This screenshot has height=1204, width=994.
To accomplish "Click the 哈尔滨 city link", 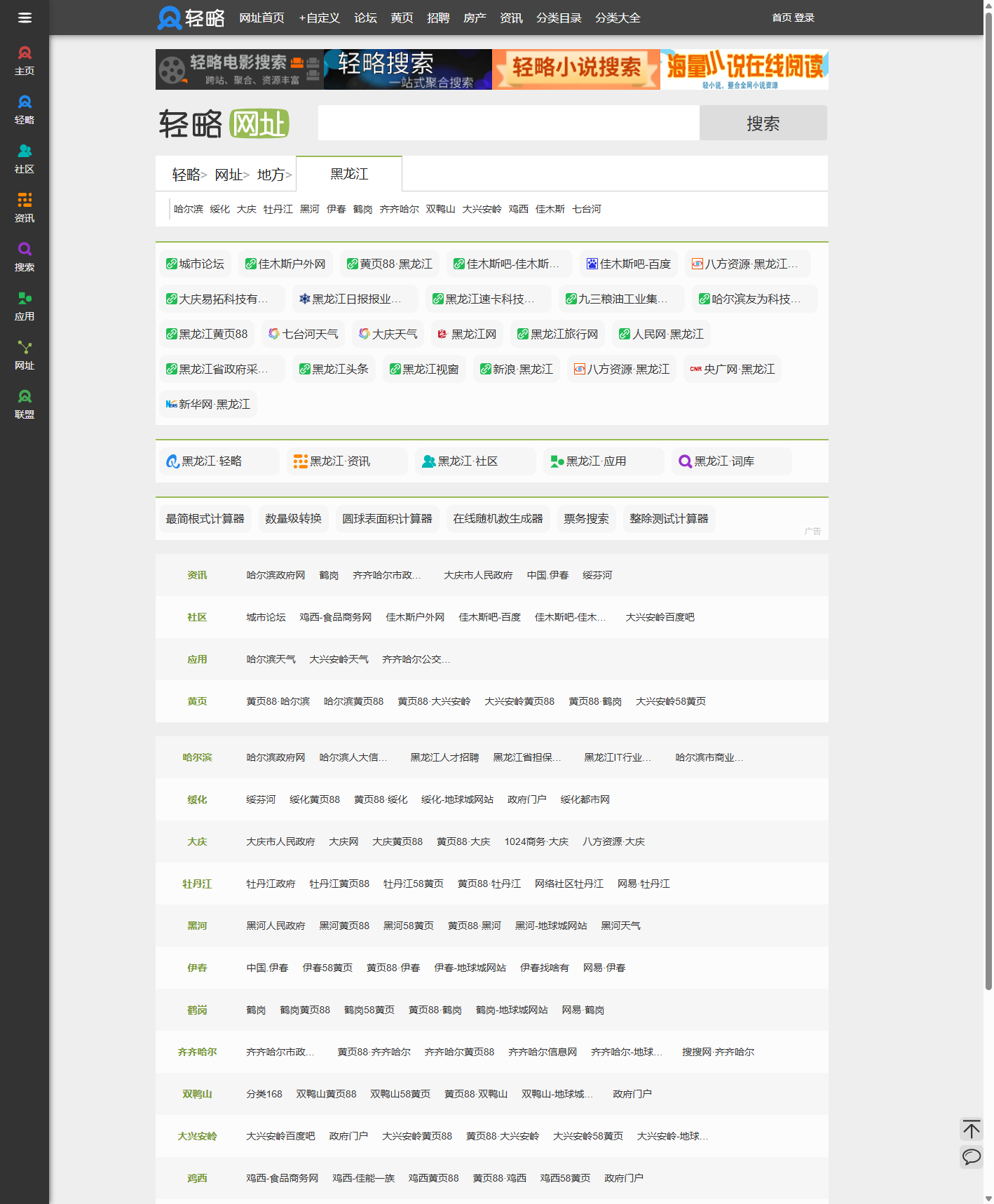I will point(189,209).
